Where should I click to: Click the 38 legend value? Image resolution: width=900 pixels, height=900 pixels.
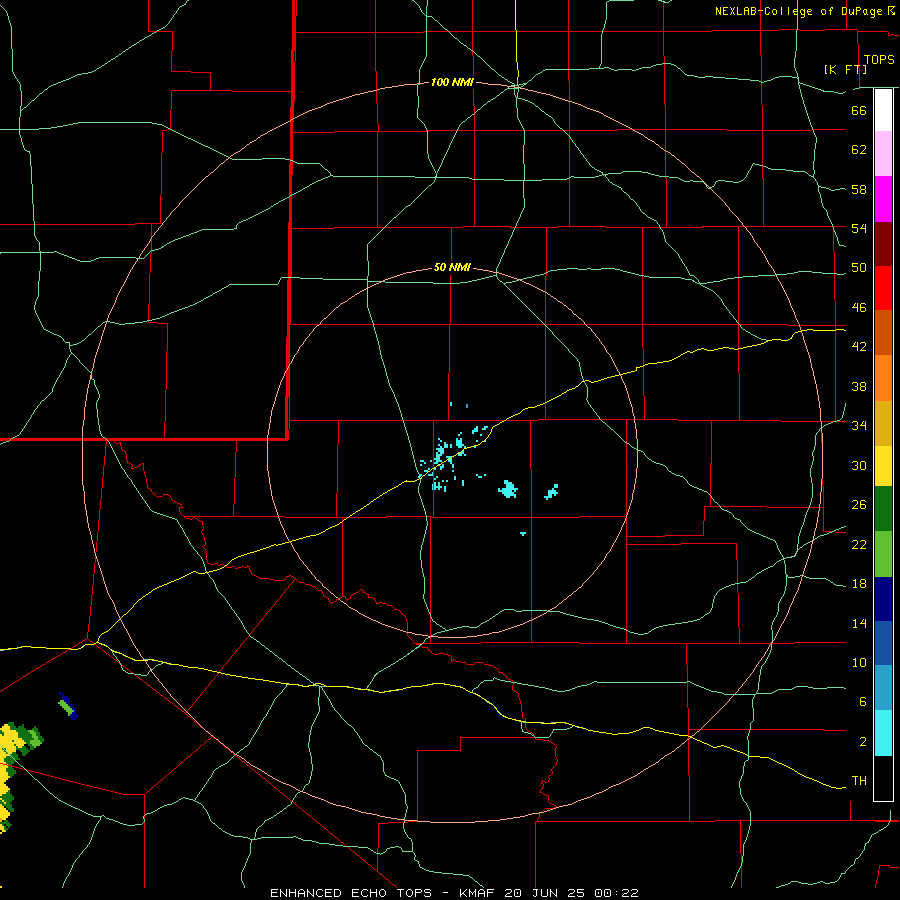pos(859,386)
